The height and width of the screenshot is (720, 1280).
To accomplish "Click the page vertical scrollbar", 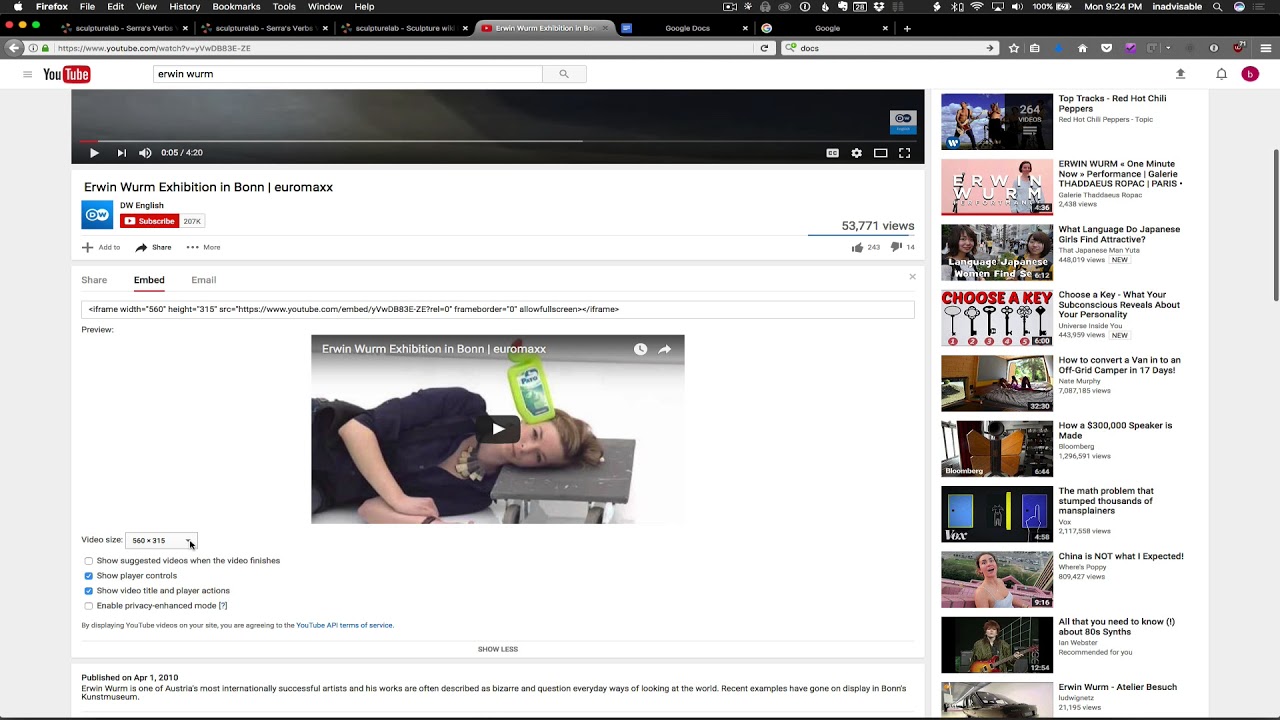I will [1275, 225].
